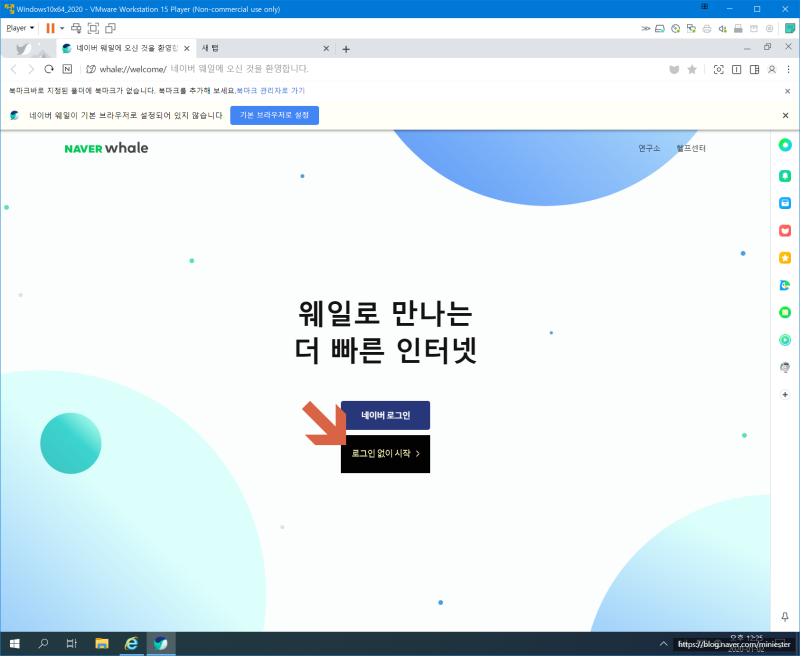Click the VMware sound card icon

tap(722, 29)
